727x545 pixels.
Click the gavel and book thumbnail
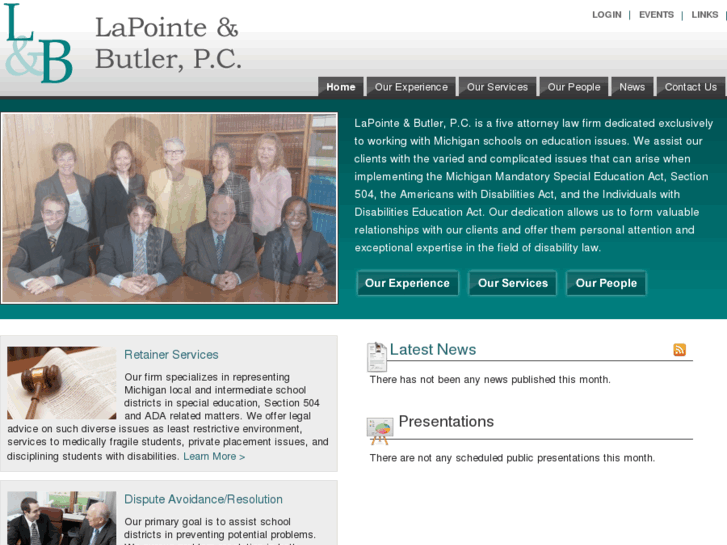[x=62, y=383]
